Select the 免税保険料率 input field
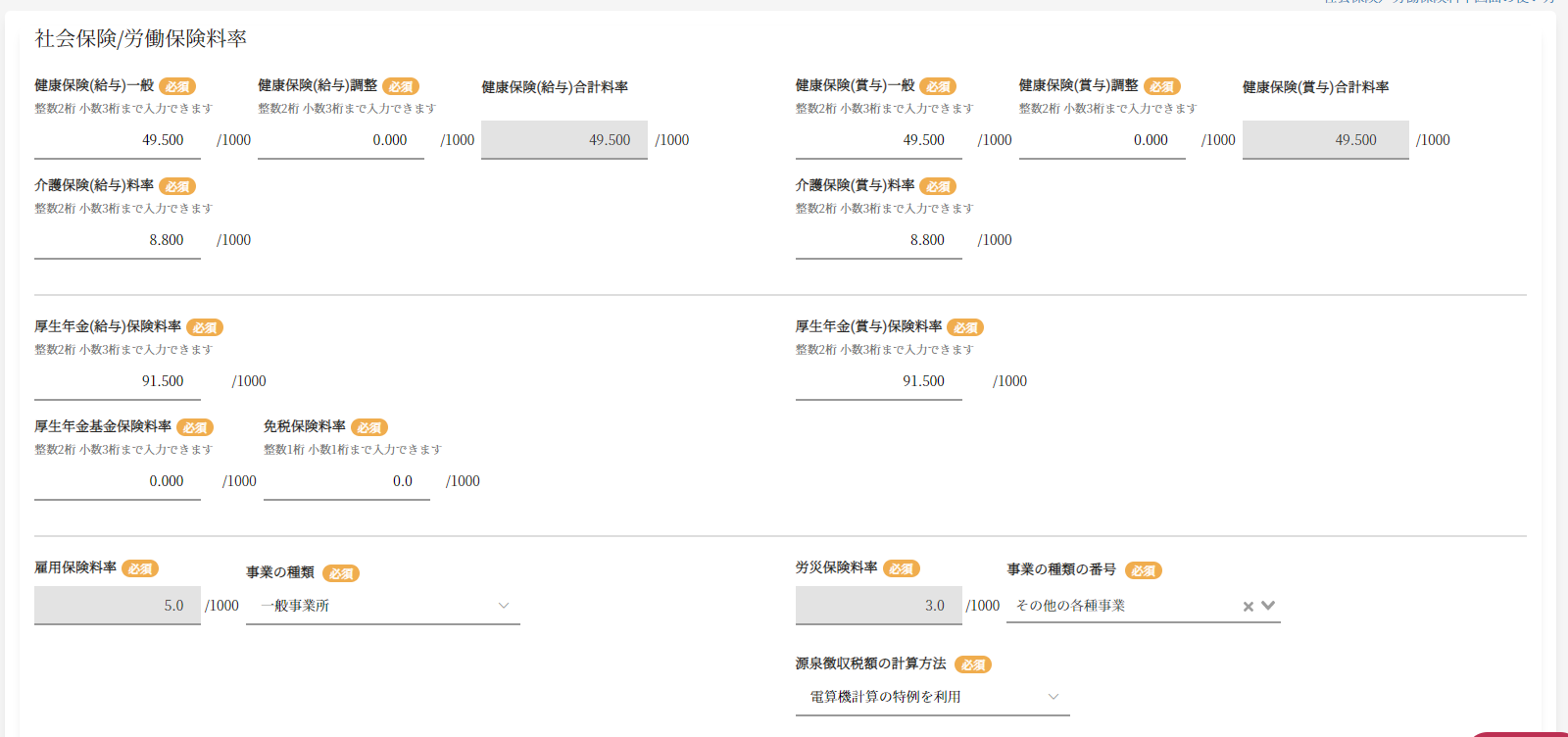Screen dimensions: 1568x737 point(346,481)
